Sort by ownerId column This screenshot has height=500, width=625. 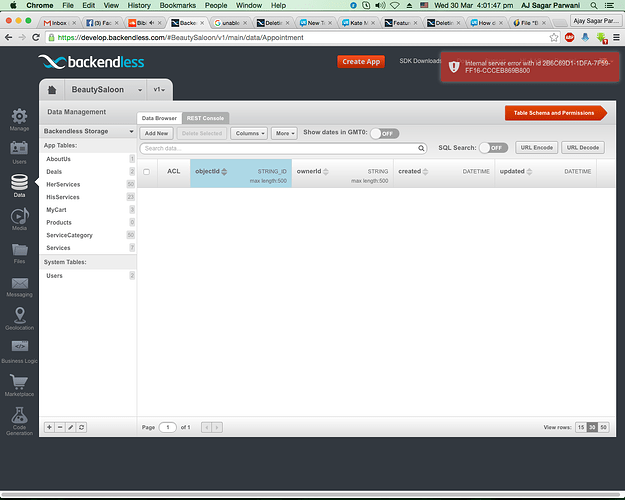coord(326,171)
